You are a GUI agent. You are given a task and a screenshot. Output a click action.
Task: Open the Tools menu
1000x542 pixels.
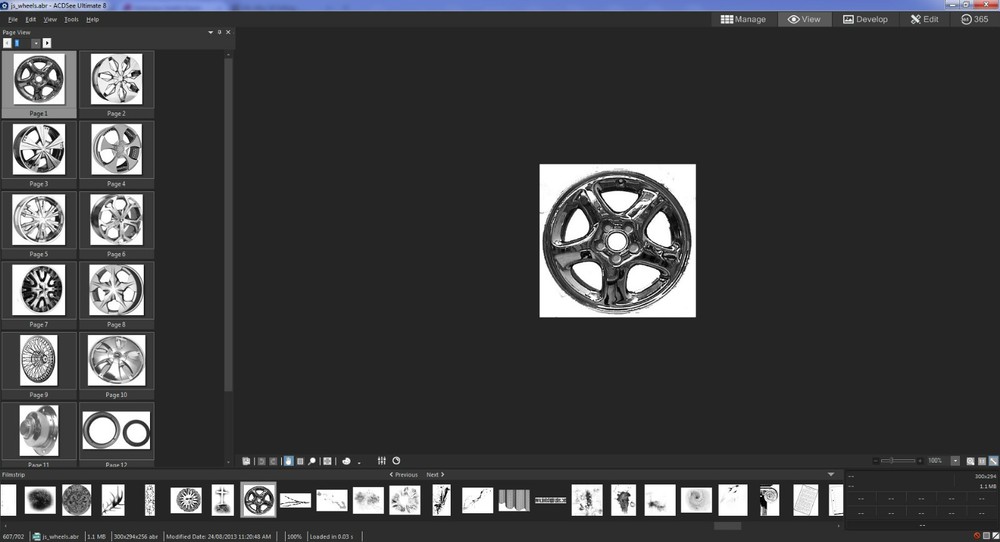(71, 19)
